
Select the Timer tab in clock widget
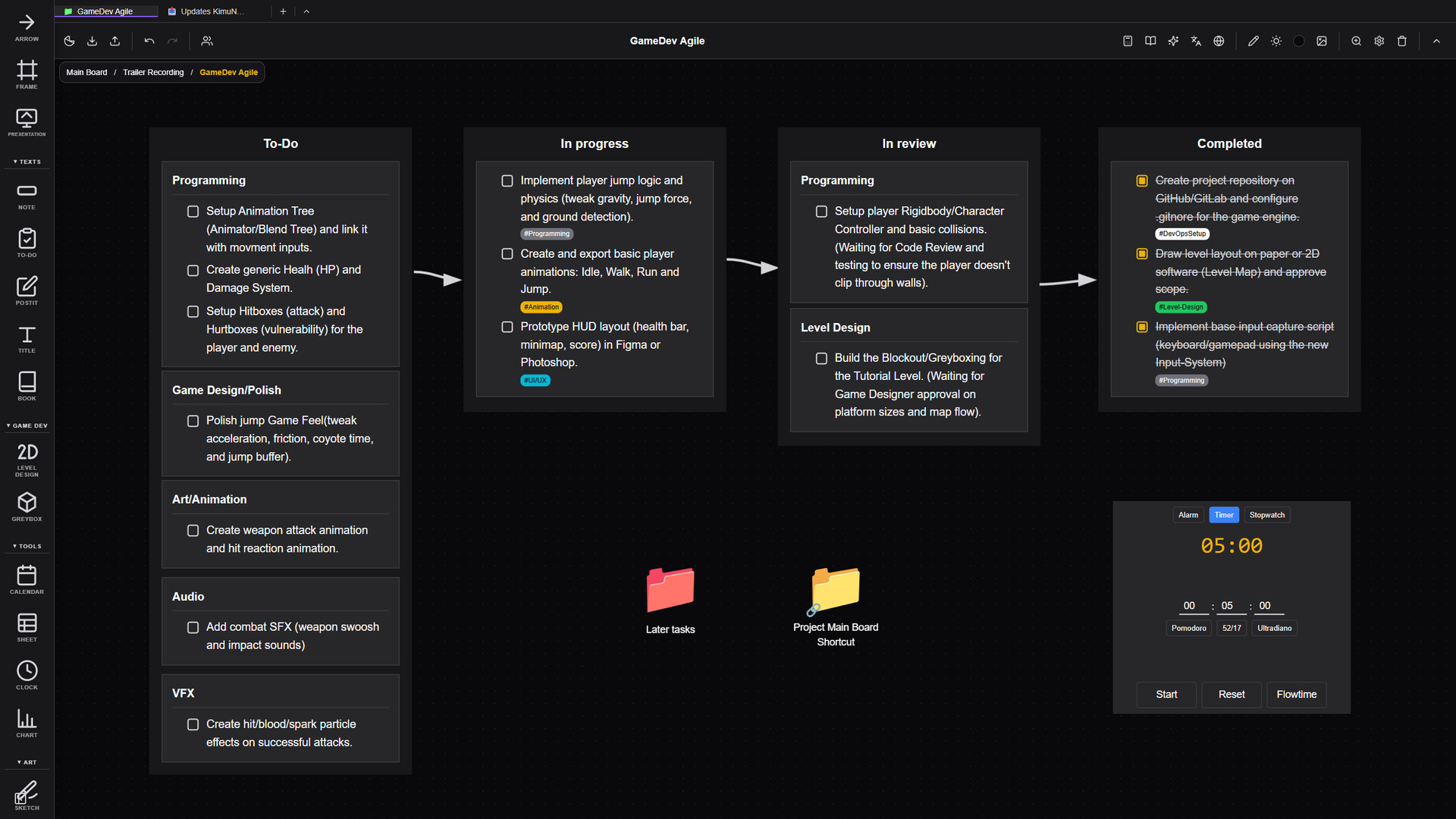point(1224,515)
